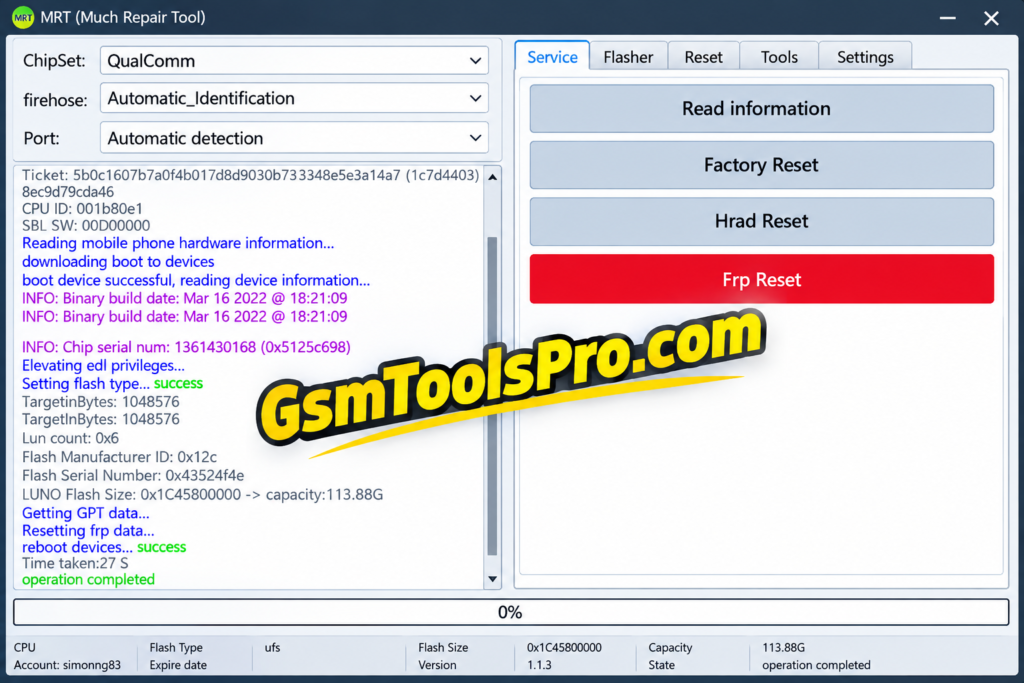Click the MRT logo icon in title bar
The width and height of the screenshot is (1024, 683).
click(23, 18)
